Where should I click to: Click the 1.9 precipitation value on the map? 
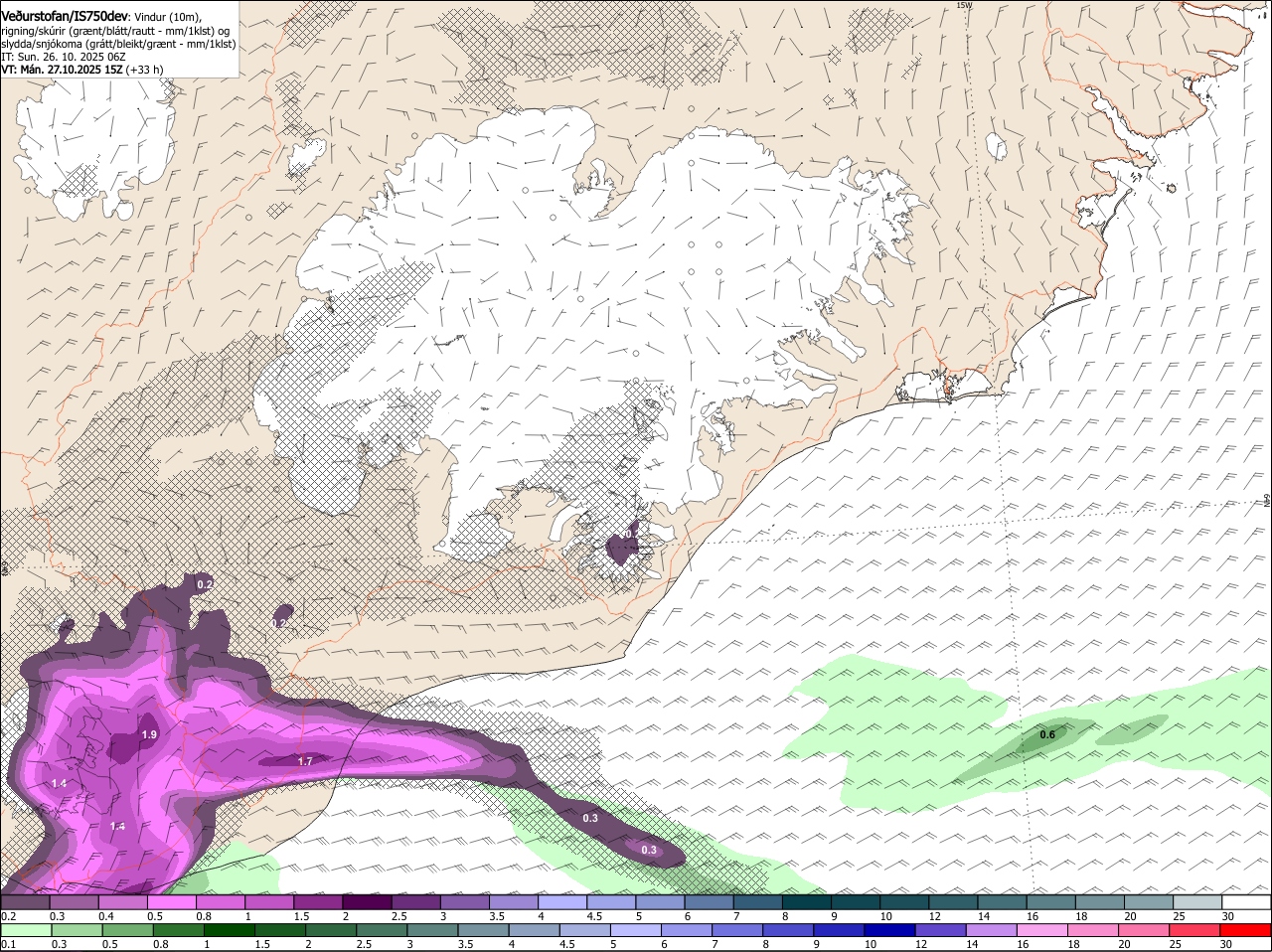pos(149,734)
